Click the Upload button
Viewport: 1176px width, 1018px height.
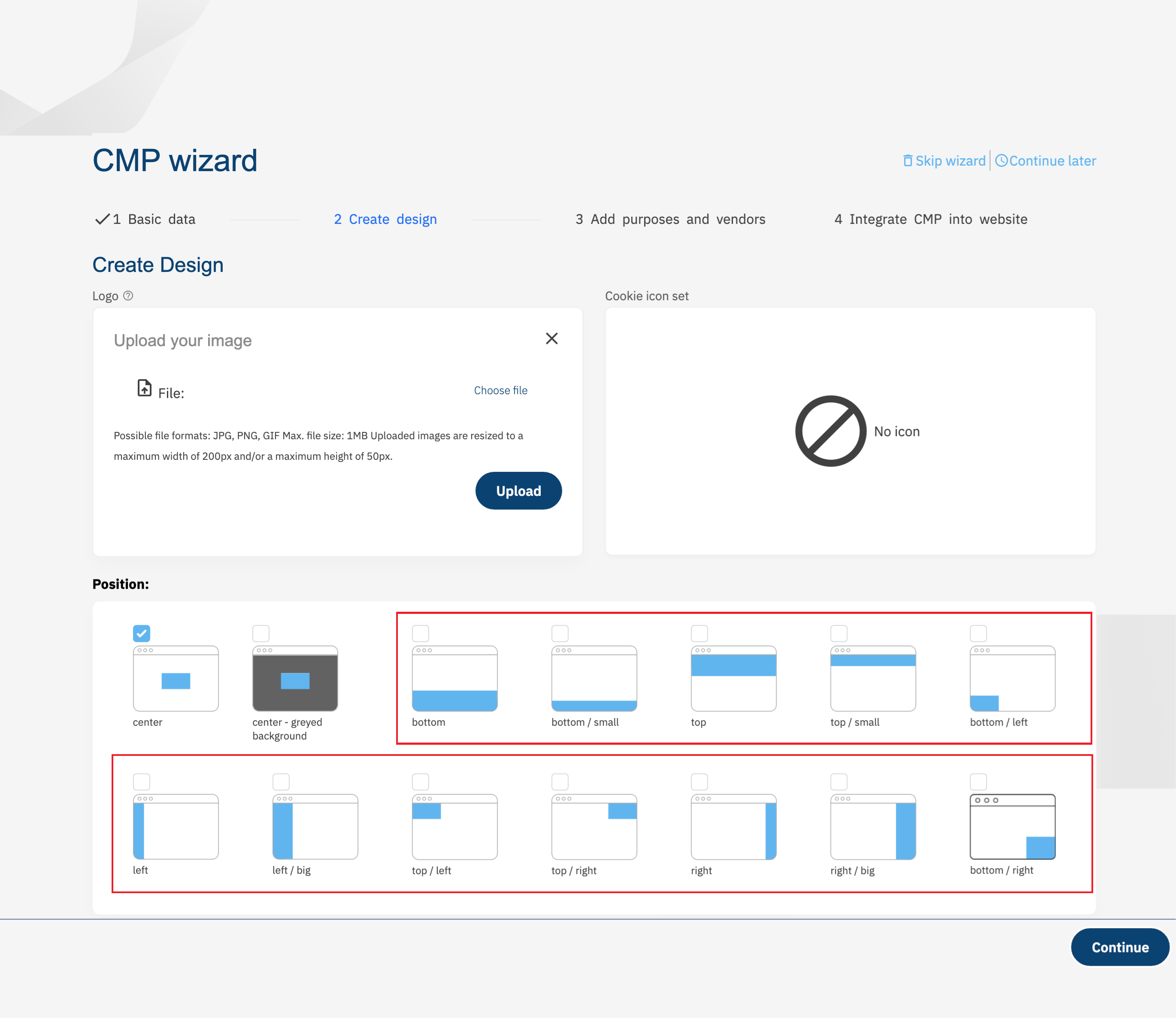pyautogui.click(x=518, y=490)
